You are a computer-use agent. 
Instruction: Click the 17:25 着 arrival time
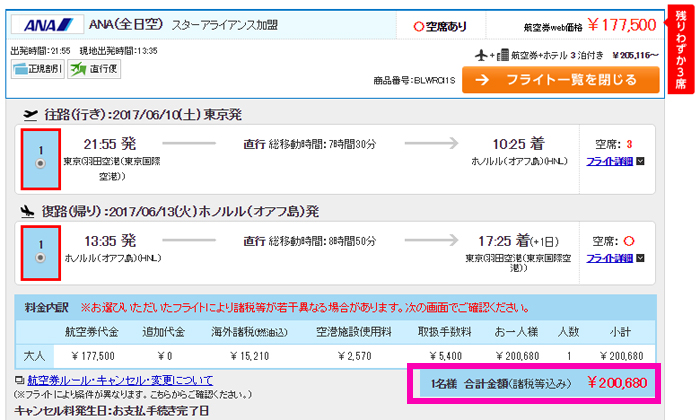click(518, 241)
